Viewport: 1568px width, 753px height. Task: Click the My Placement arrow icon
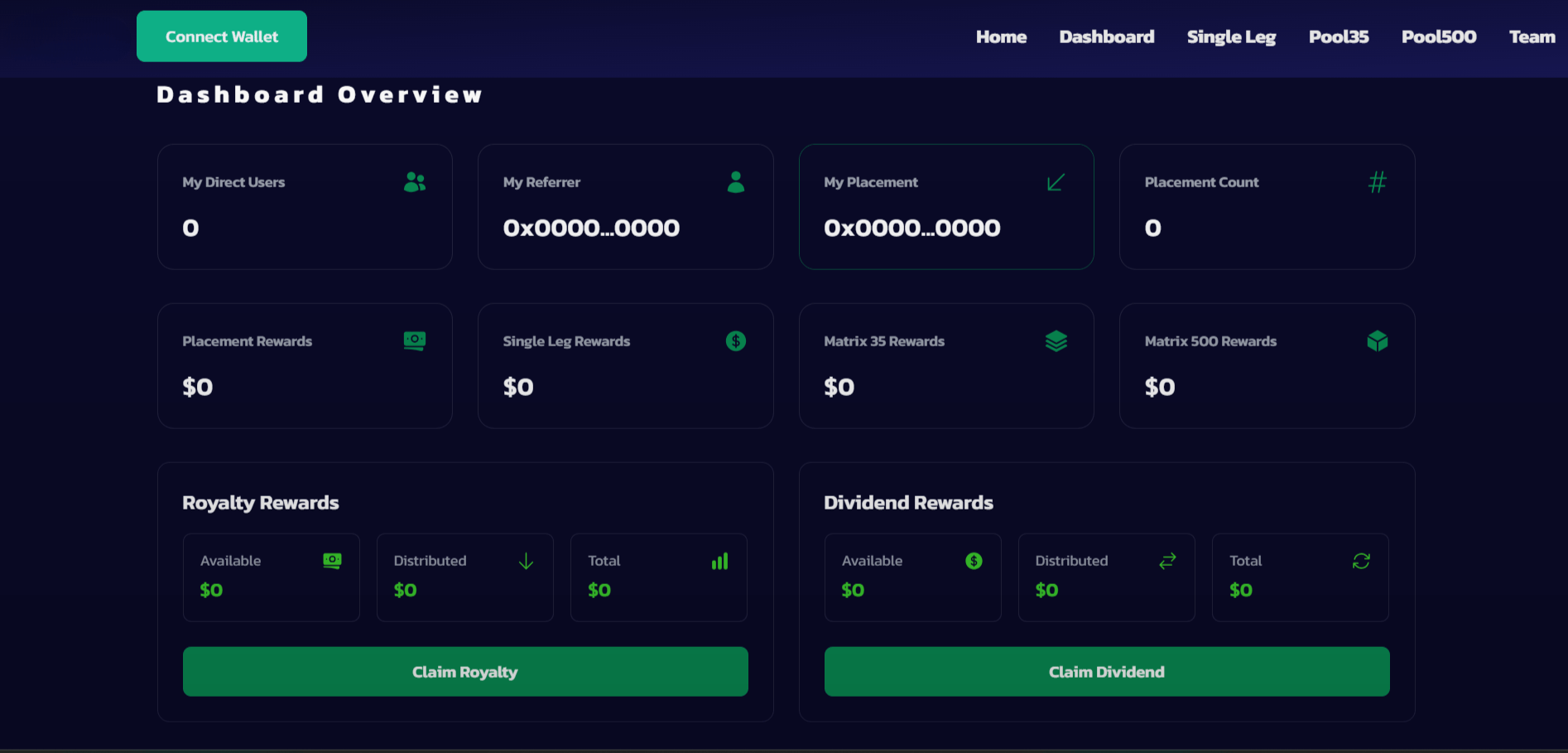coord(1056,182)
